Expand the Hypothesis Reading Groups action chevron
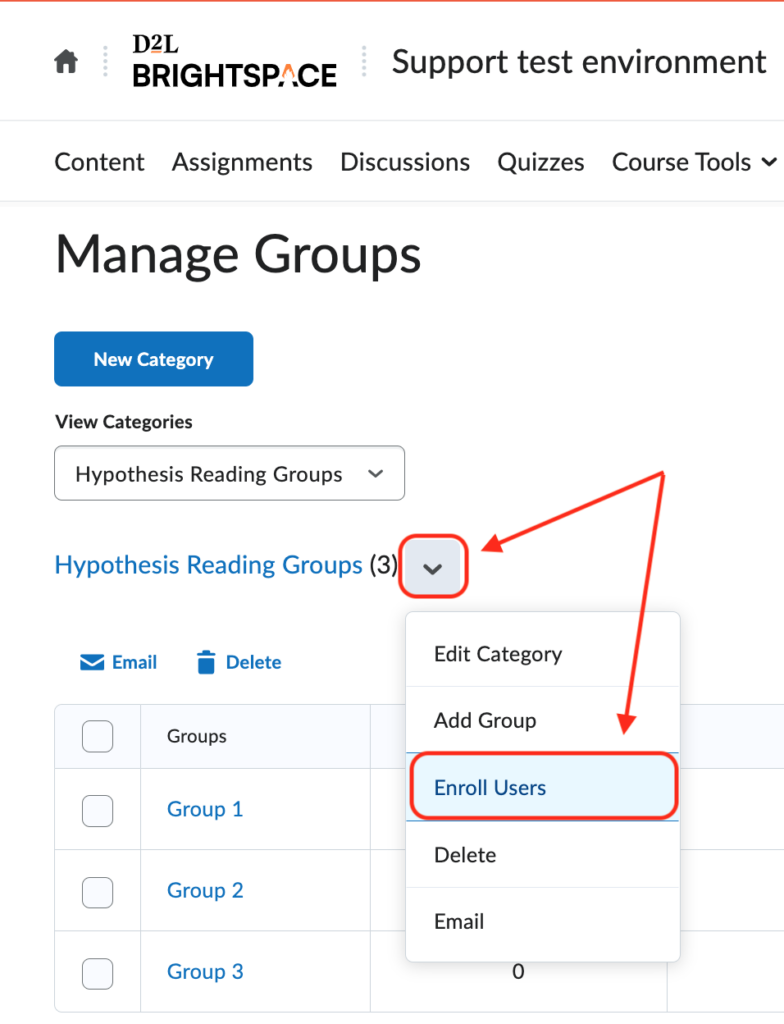784x1024 pixels. [433, 567]
